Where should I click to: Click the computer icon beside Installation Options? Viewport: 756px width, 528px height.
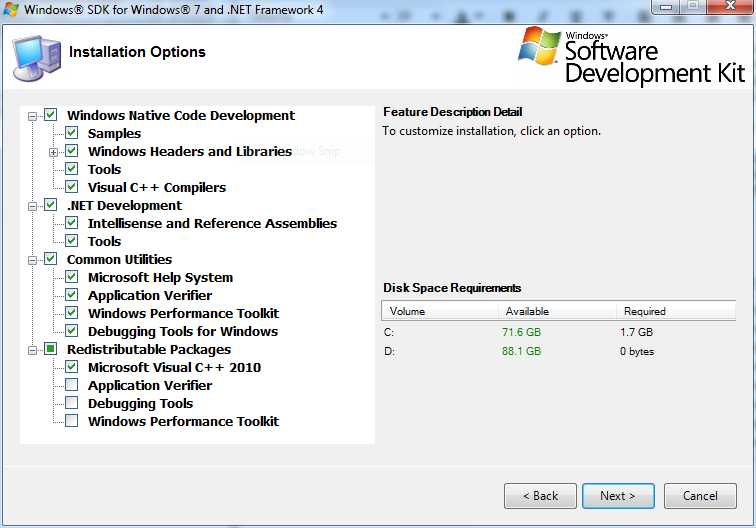tap(37, 58)
